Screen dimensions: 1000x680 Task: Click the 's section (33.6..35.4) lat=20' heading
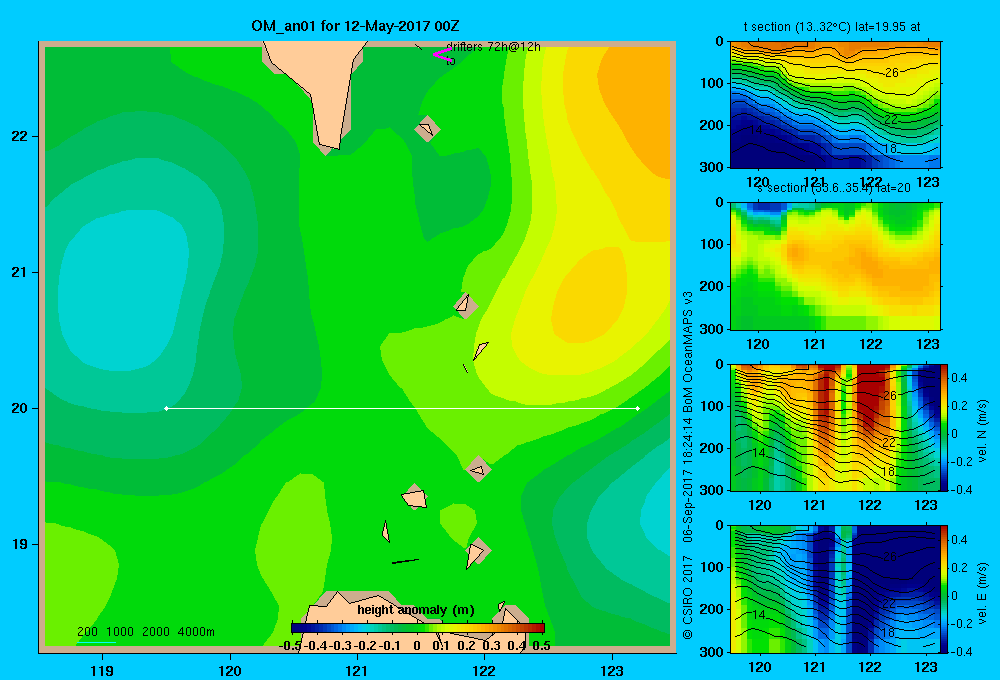pos(833,188)
